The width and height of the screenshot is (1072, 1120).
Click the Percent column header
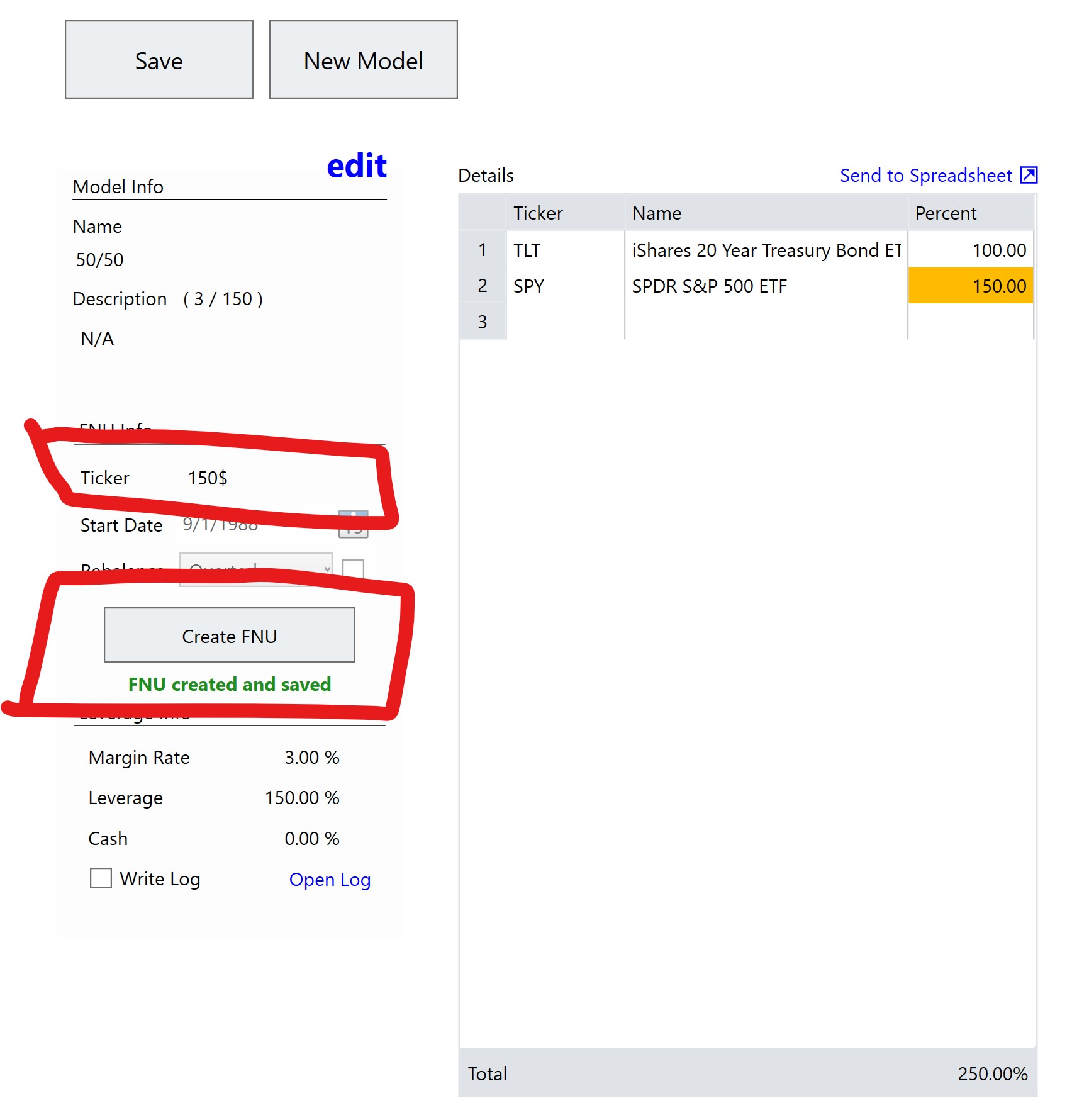(x=945, y=213)
